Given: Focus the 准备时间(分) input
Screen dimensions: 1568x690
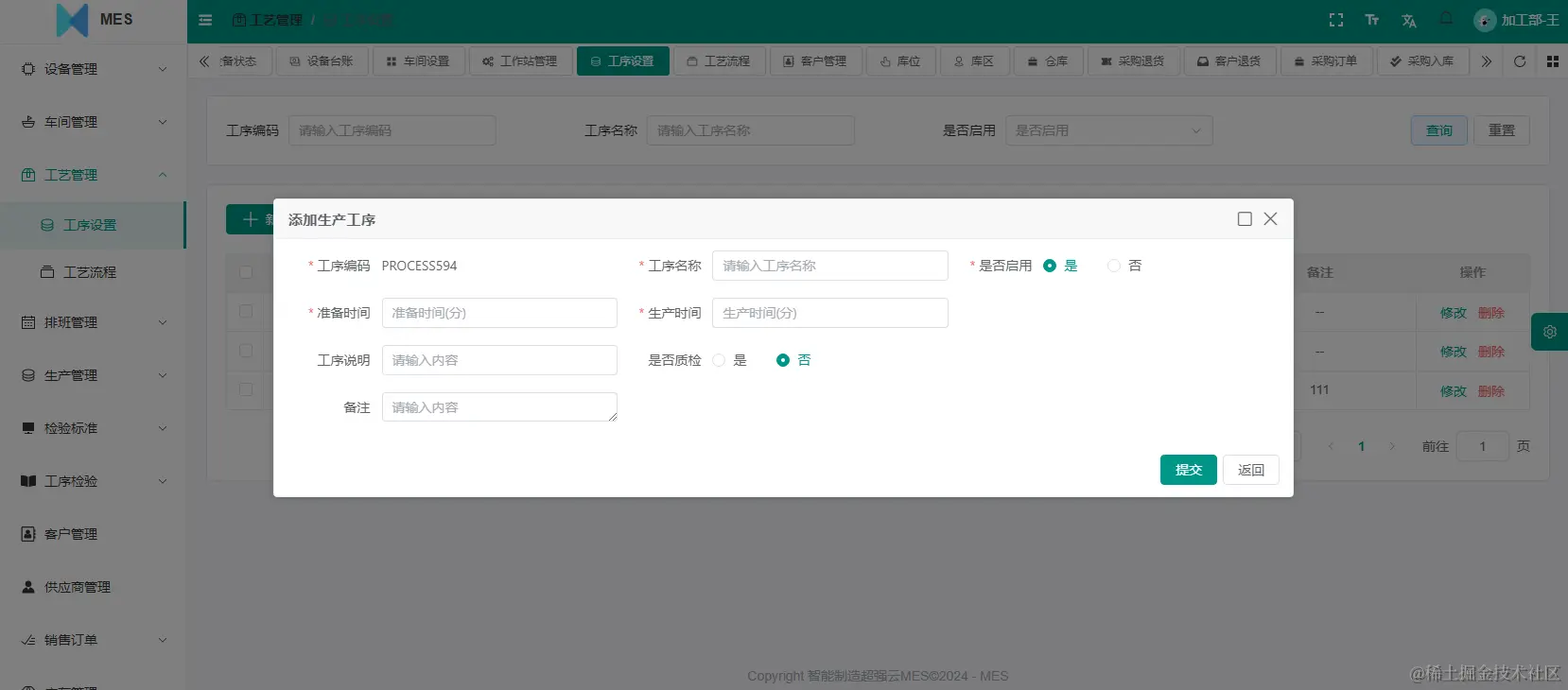Looking at the screenshot, I should [x=499, y=313].
